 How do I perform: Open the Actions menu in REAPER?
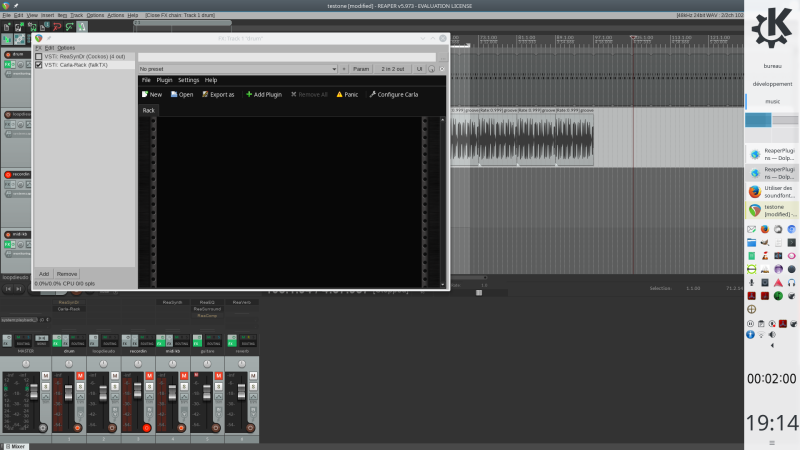coord(115,15)
